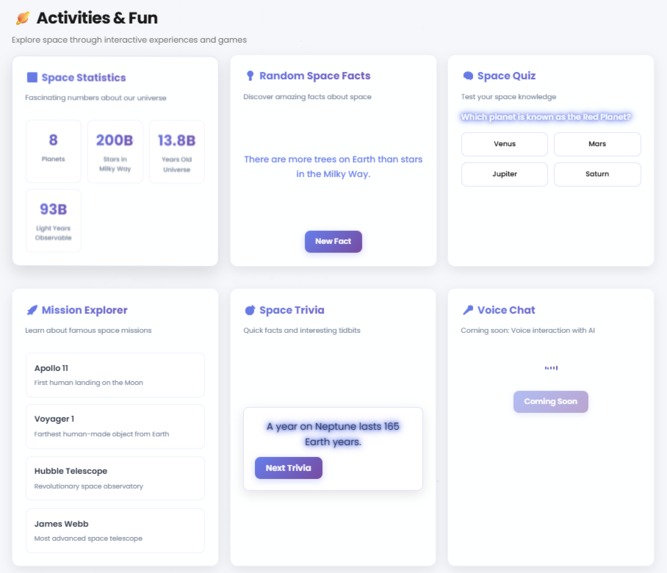Open the Voyager 1 mission card

tap(115, 426)
